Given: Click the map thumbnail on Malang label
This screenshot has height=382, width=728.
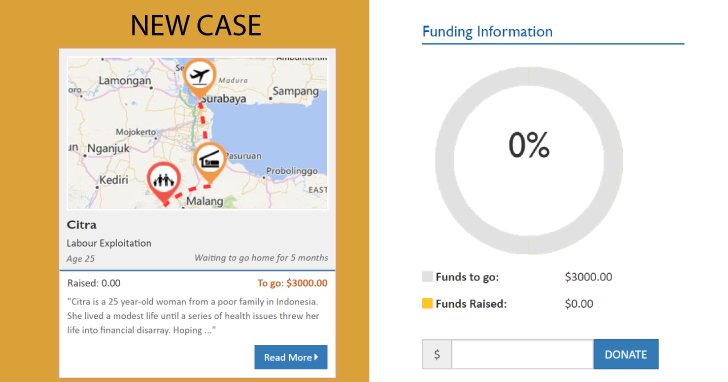Looking at the screenshot, I should [205, 201].
